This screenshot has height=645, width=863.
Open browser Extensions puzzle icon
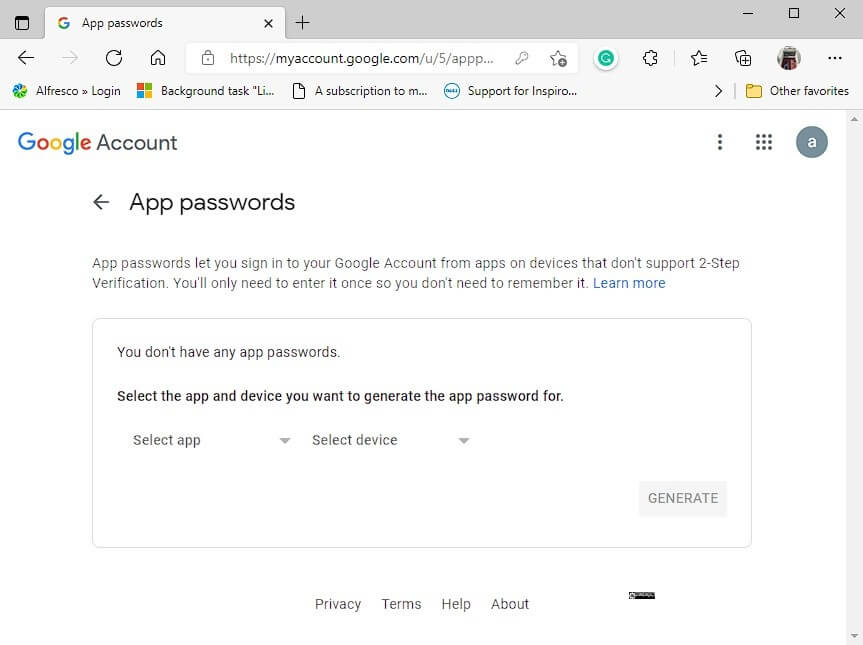(650, 58)
